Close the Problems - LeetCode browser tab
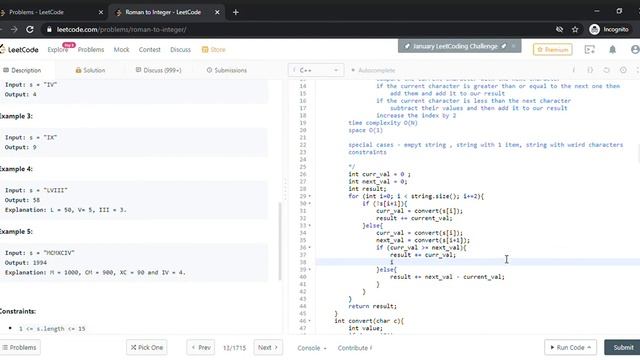Viewport: 640px width, 360px height. click(x=101, y=12)
